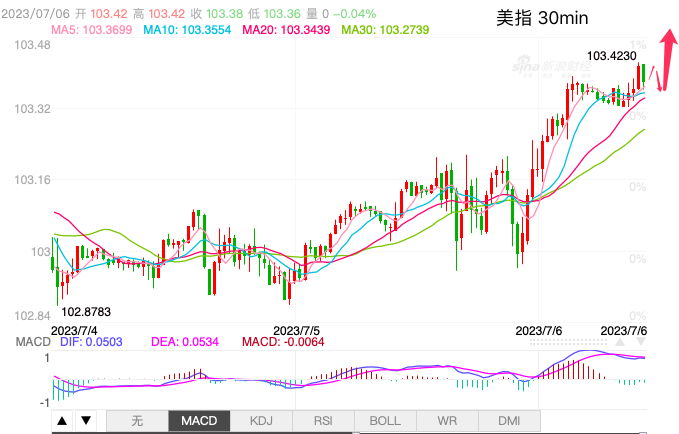Image resolution: width=679 pixels, height=434 pixels.
Task: Switch to the RSI indicator tab
Action: 323,421
